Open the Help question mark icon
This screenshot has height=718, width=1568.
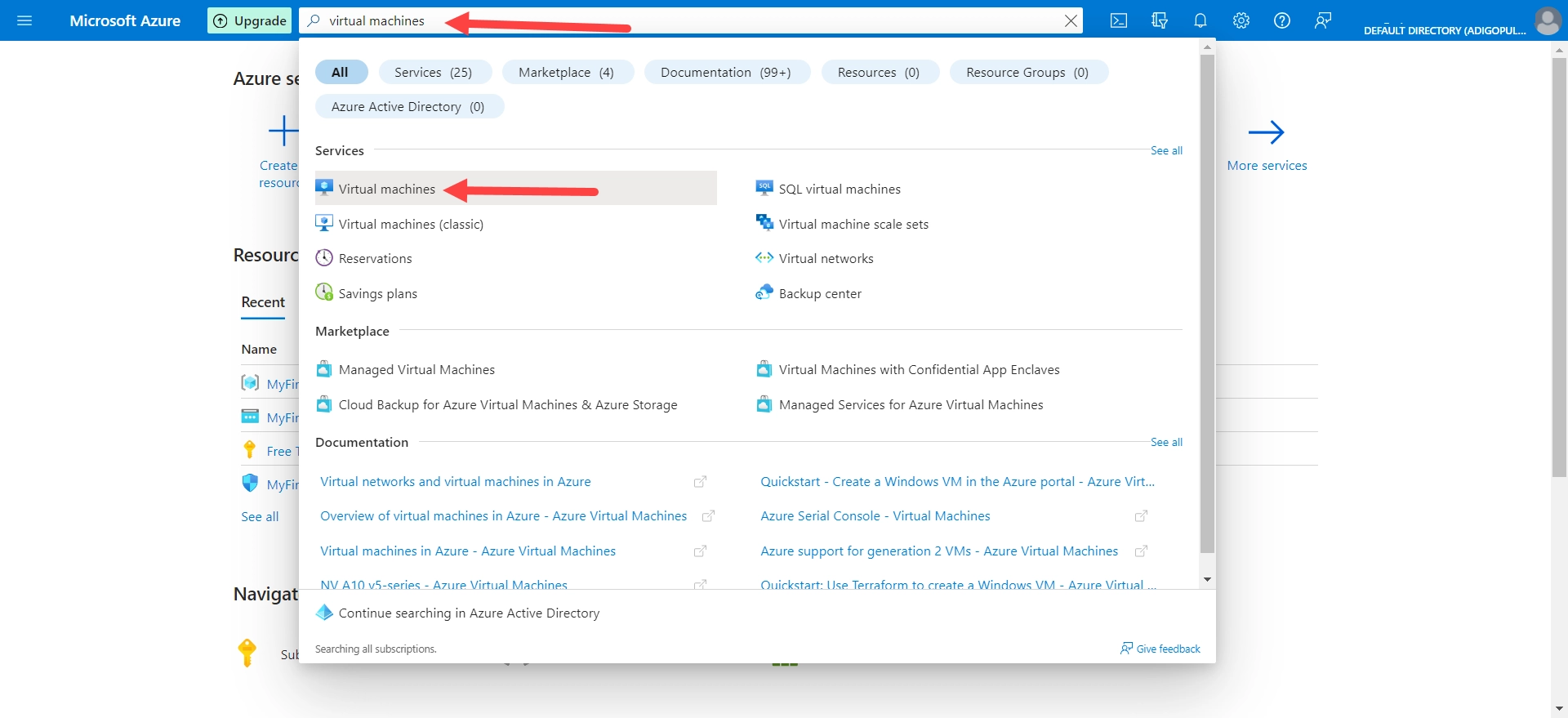click(x=1282, y=20)
